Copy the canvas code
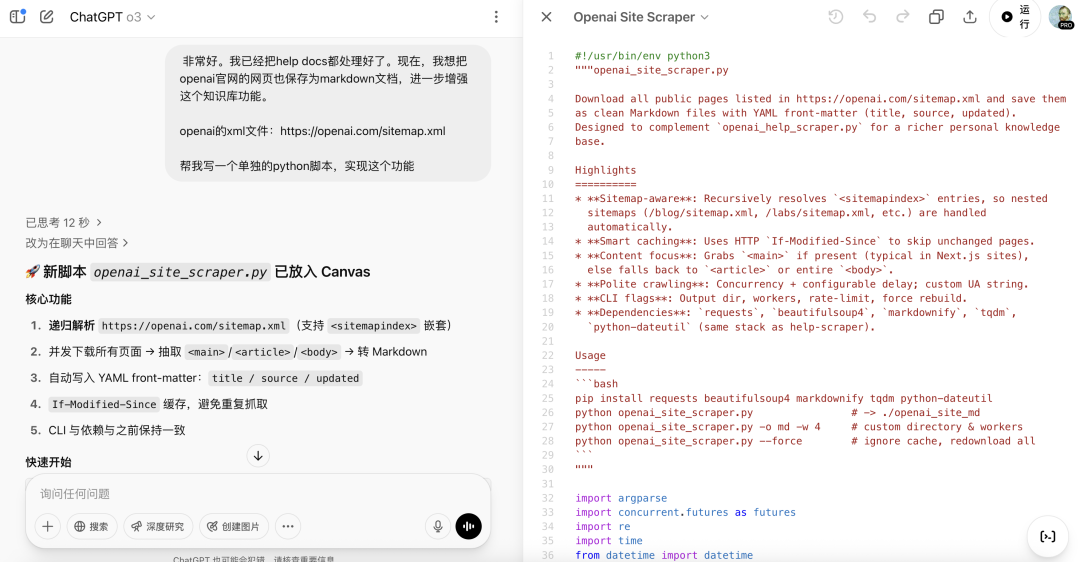The width and height of the screenshot is (1080, 562). 936,17
